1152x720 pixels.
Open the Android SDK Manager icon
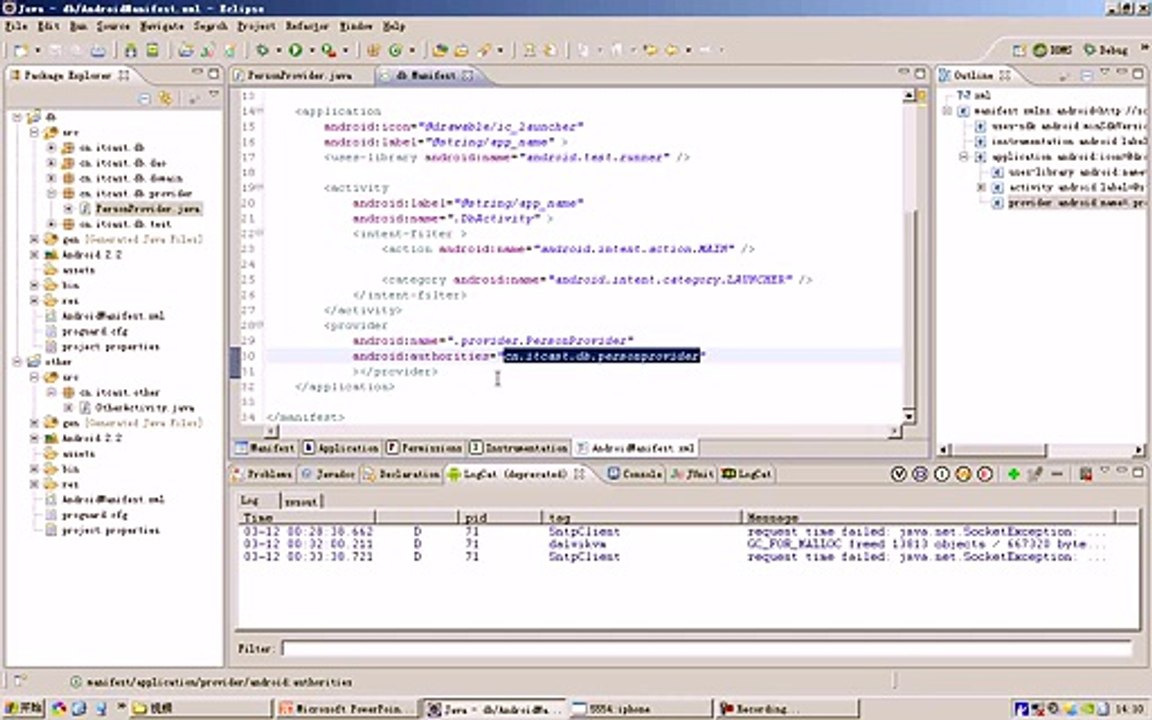(131, 50)
